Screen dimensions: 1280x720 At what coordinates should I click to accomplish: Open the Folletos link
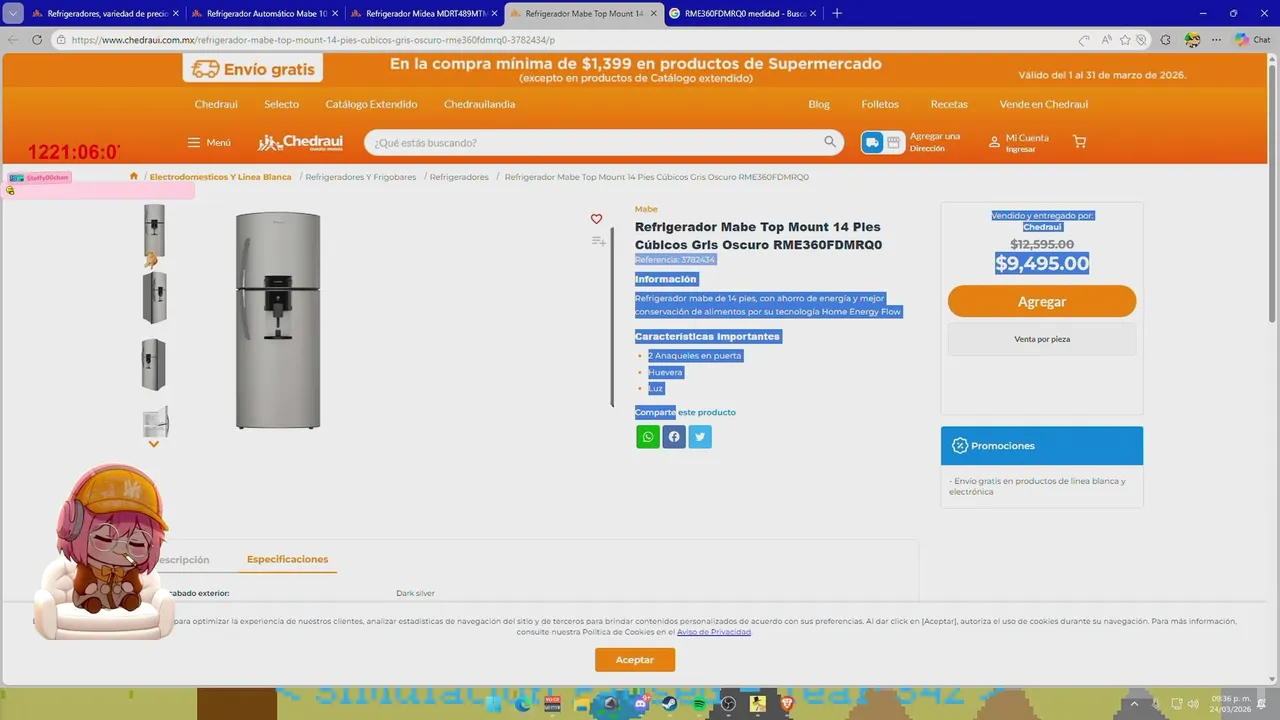[880, 104]
